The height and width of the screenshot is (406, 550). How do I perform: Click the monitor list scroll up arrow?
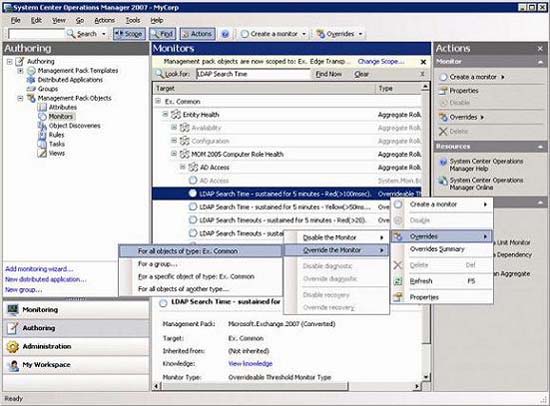[x=425, y=86]
